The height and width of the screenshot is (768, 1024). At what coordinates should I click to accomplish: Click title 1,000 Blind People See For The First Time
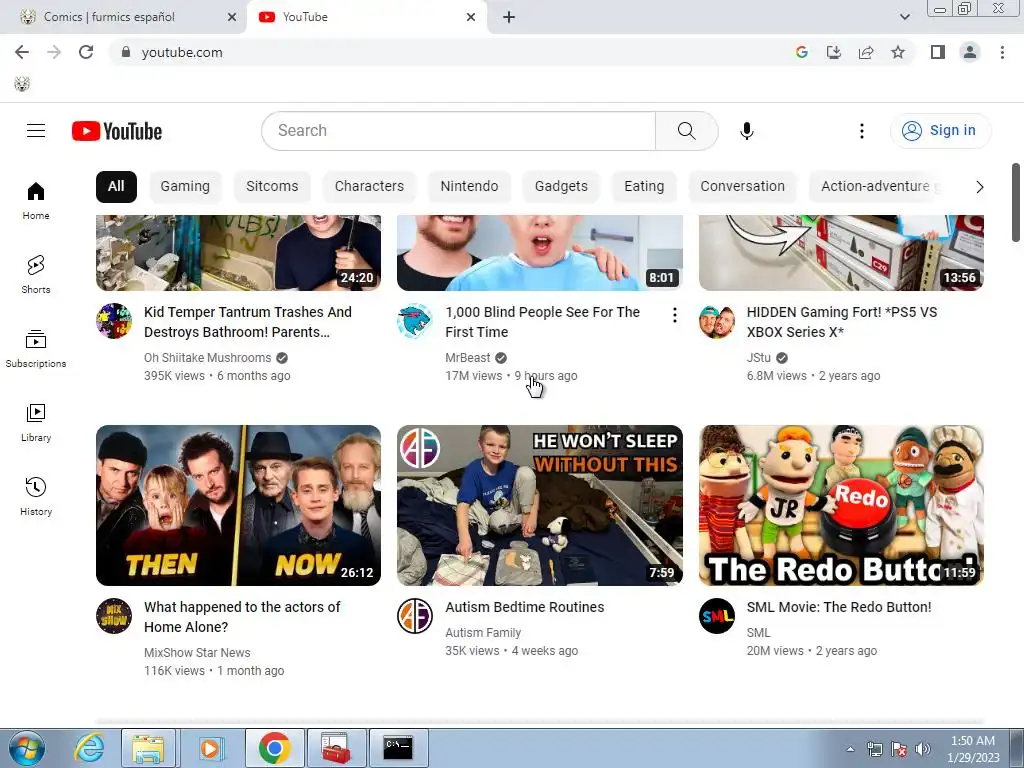point(542,322)
